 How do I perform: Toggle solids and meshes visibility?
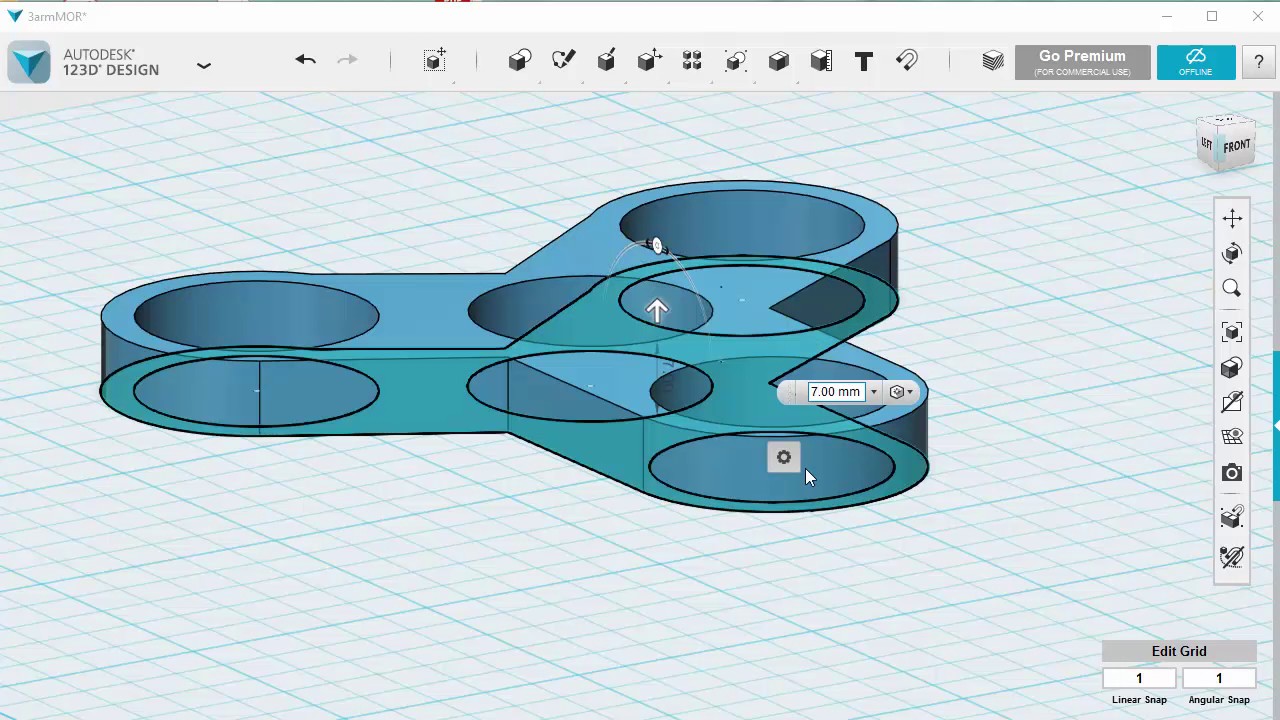(1232, 437)
